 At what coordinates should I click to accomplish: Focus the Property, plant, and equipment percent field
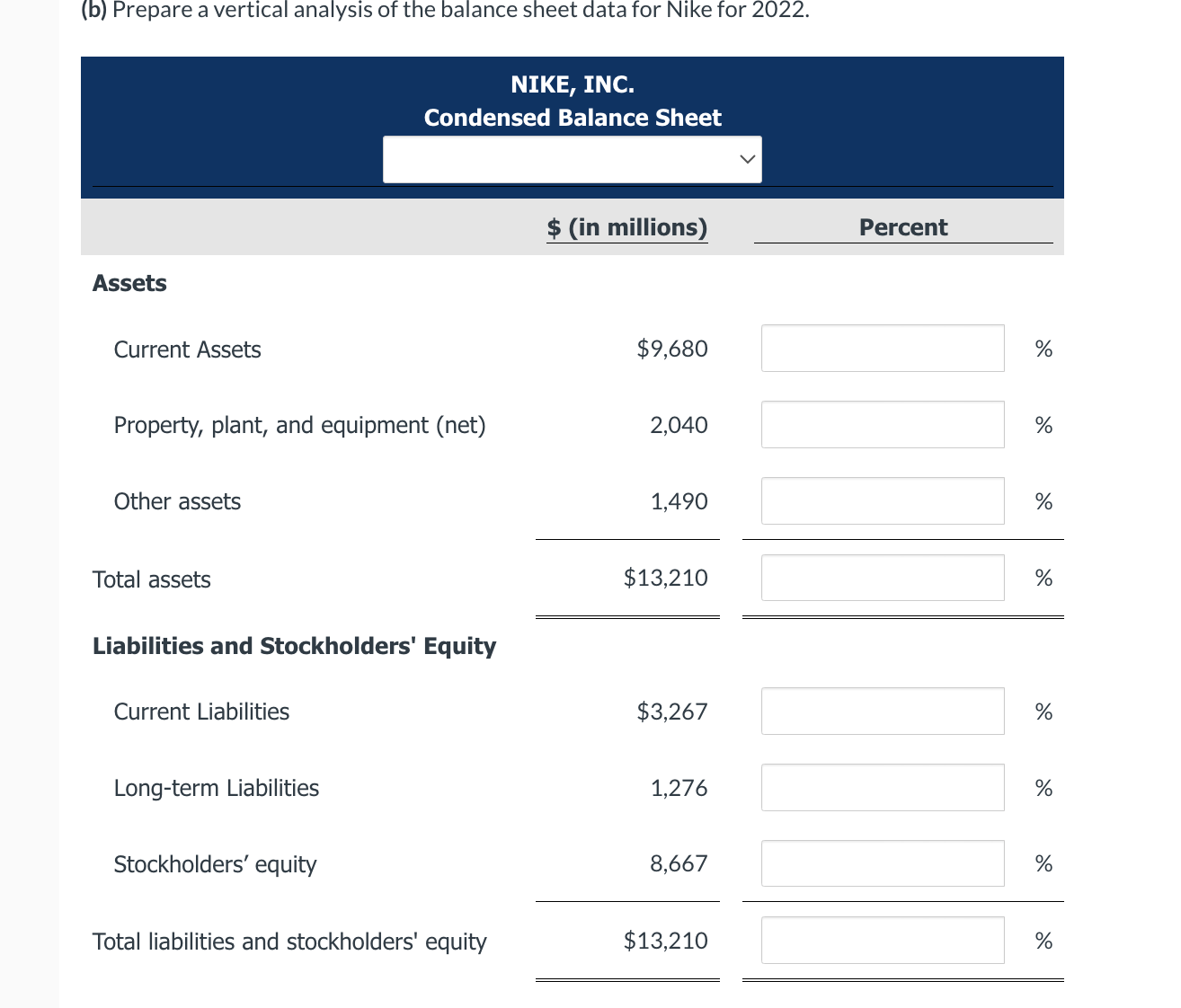click(882, 425)
